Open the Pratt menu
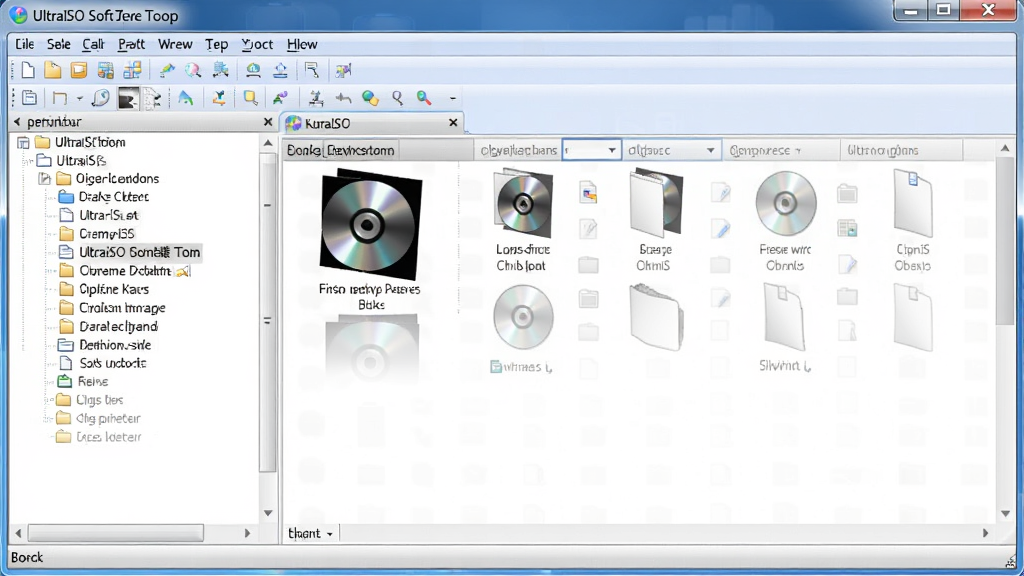Image resolution: width=1024 pixels, height=576 pixels. (131, 44)
